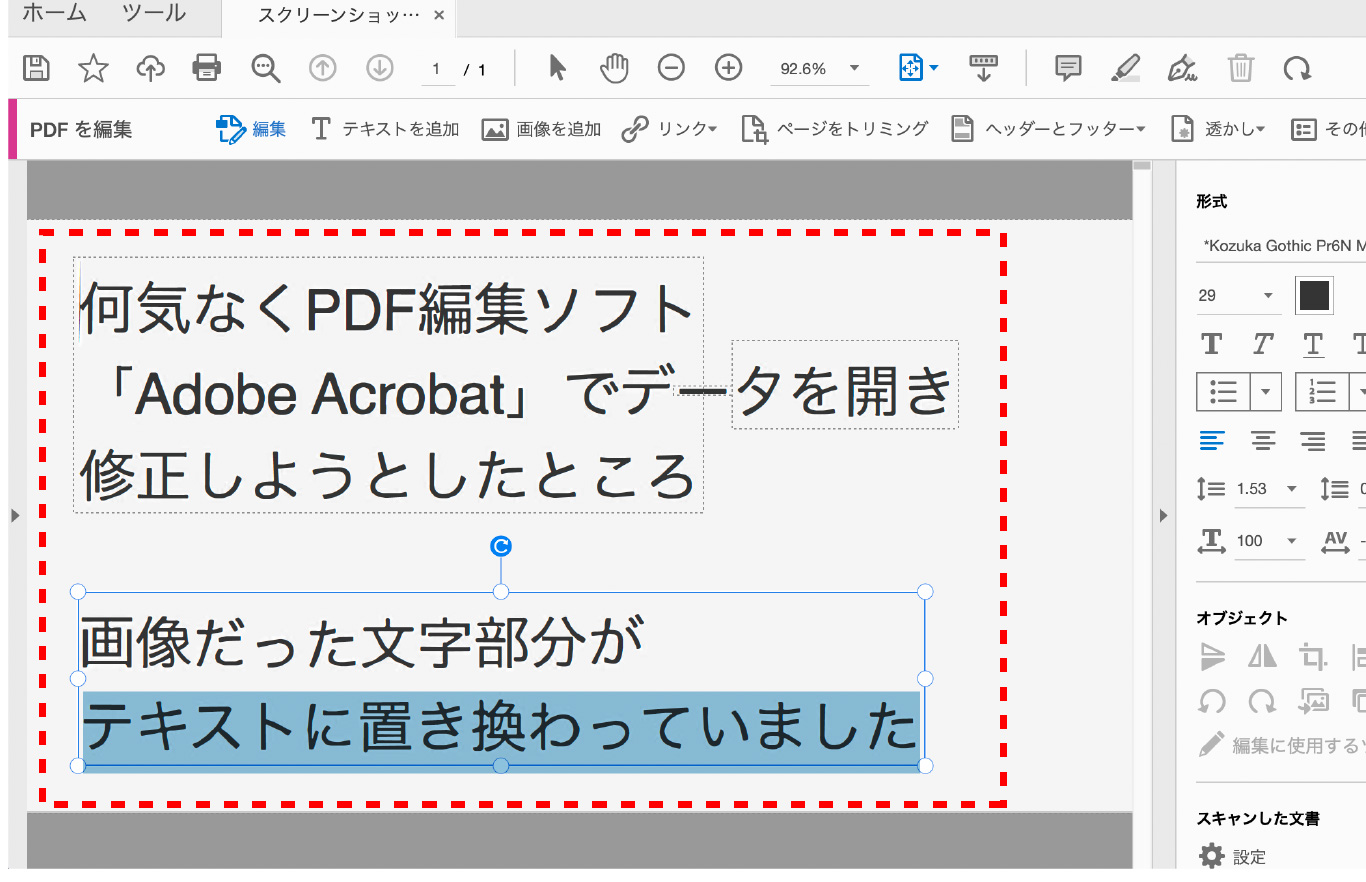Click the fit page scrolling mode icon
The image size is (1366, 882).
910,68
